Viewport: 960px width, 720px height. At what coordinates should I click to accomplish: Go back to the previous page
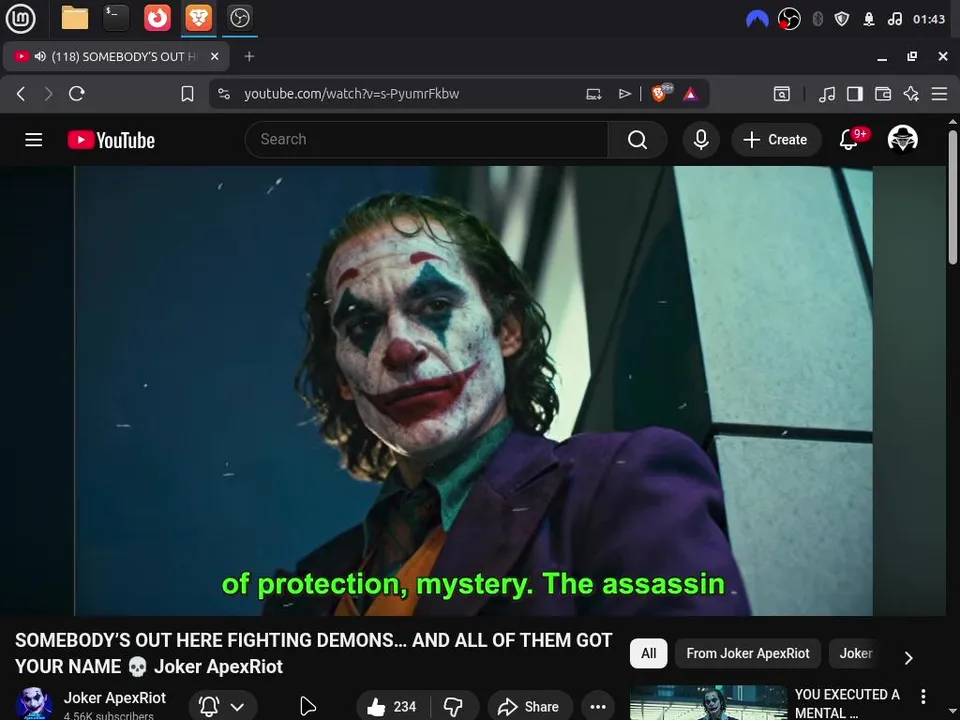pos(21,94)
